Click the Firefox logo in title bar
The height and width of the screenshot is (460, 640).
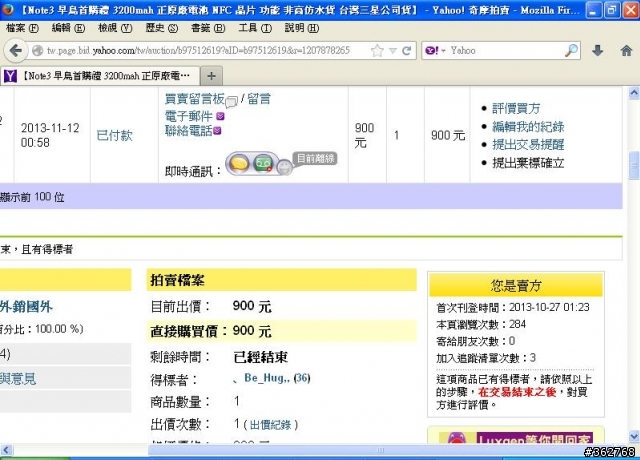click(x=7, y=10)
